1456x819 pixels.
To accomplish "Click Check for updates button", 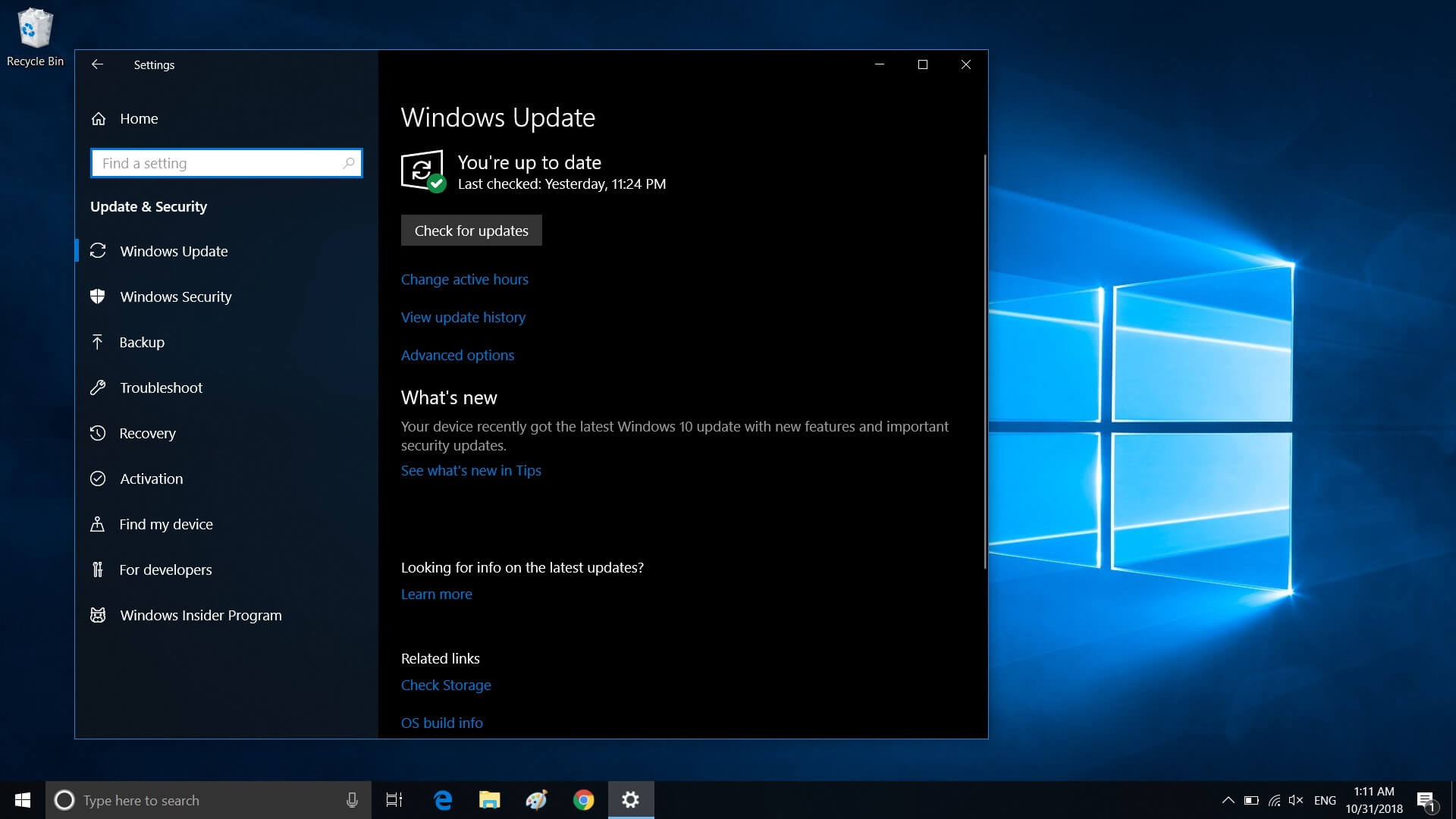I will click(471, 230).
